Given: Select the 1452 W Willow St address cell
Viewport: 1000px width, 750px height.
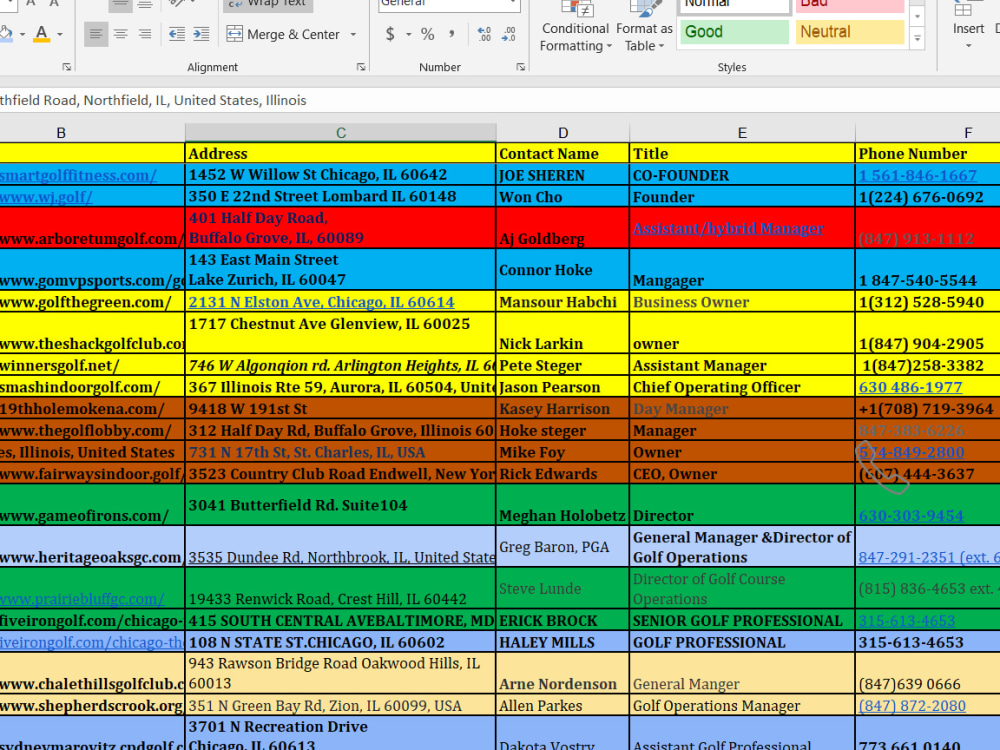Looking at the screenshot, I should pyautogui.click(x=341, y=175).
